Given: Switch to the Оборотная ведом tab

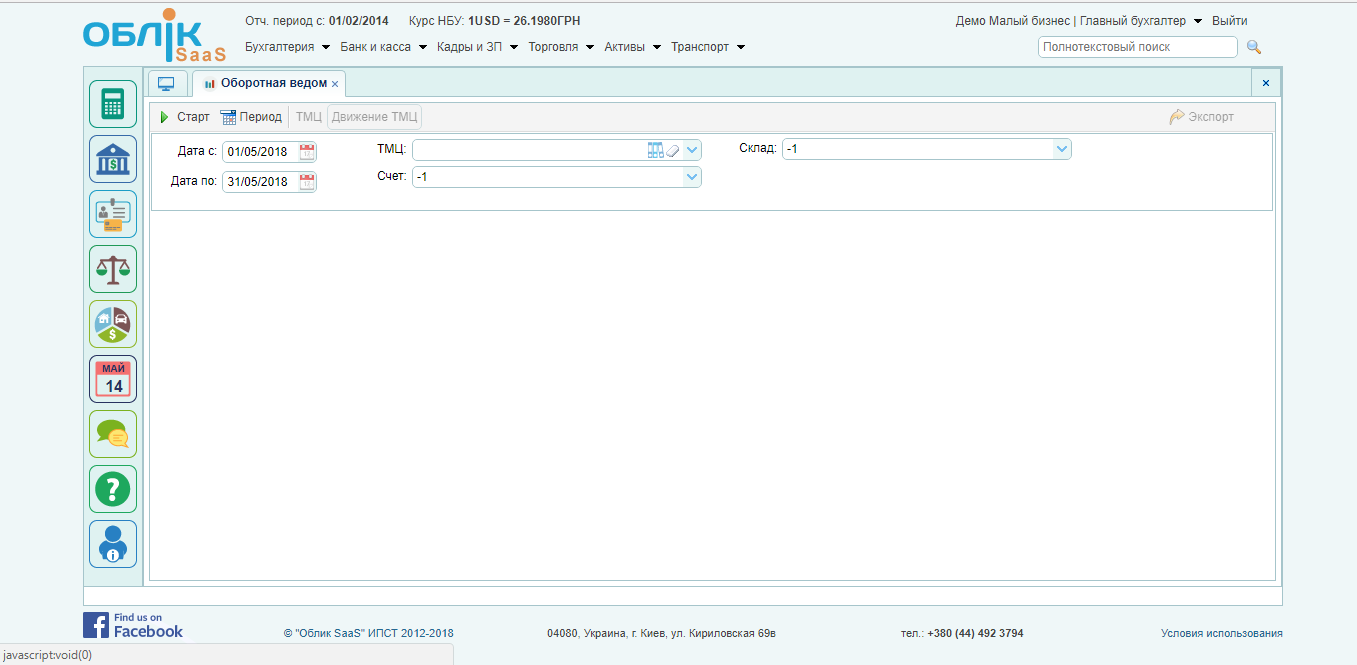Looking at the screenshot, I should pyautogui.click(x=266, y=83).
